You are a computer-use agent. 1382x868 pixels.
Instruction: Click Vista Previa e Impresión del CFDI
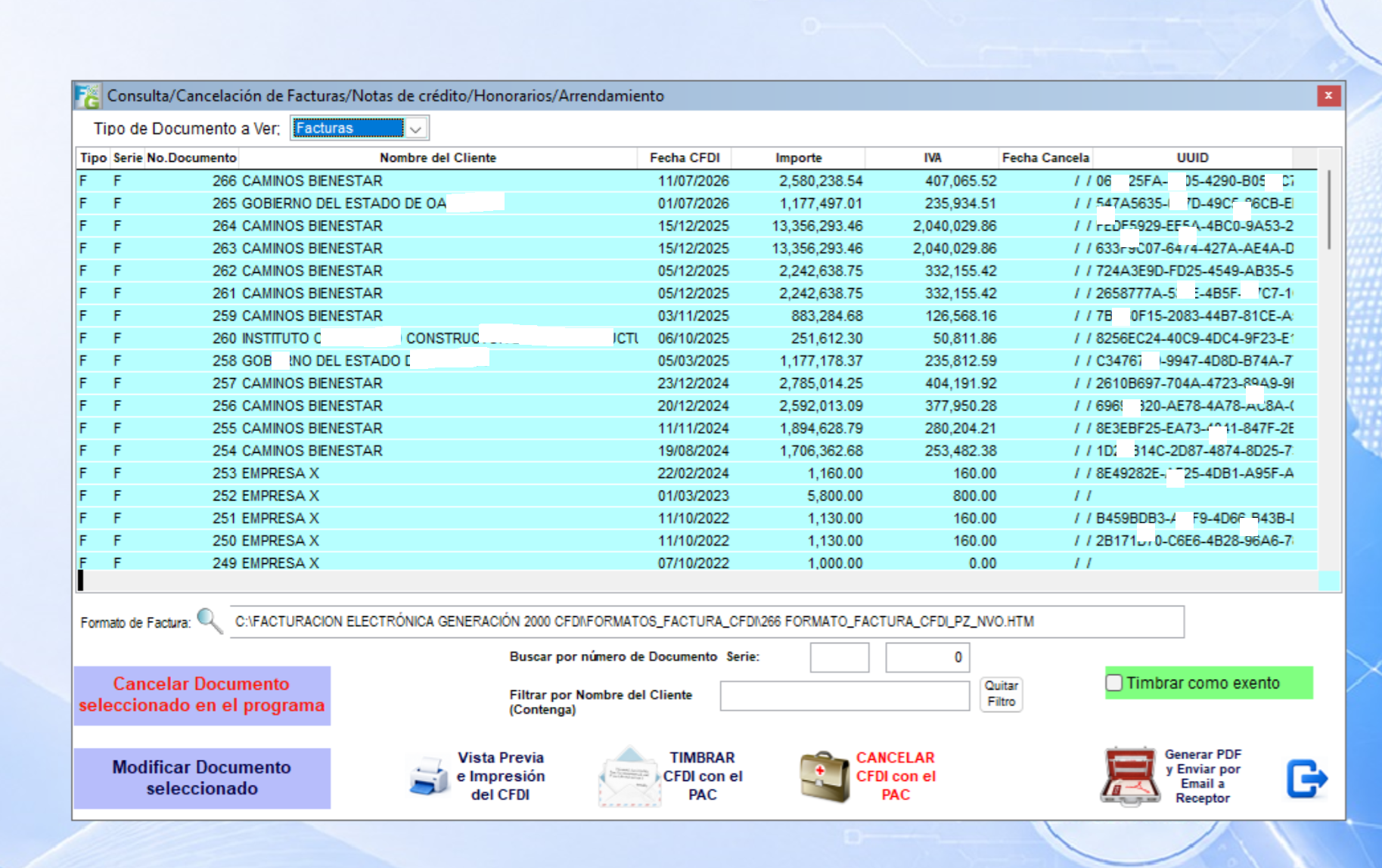(x=500, y=776)
